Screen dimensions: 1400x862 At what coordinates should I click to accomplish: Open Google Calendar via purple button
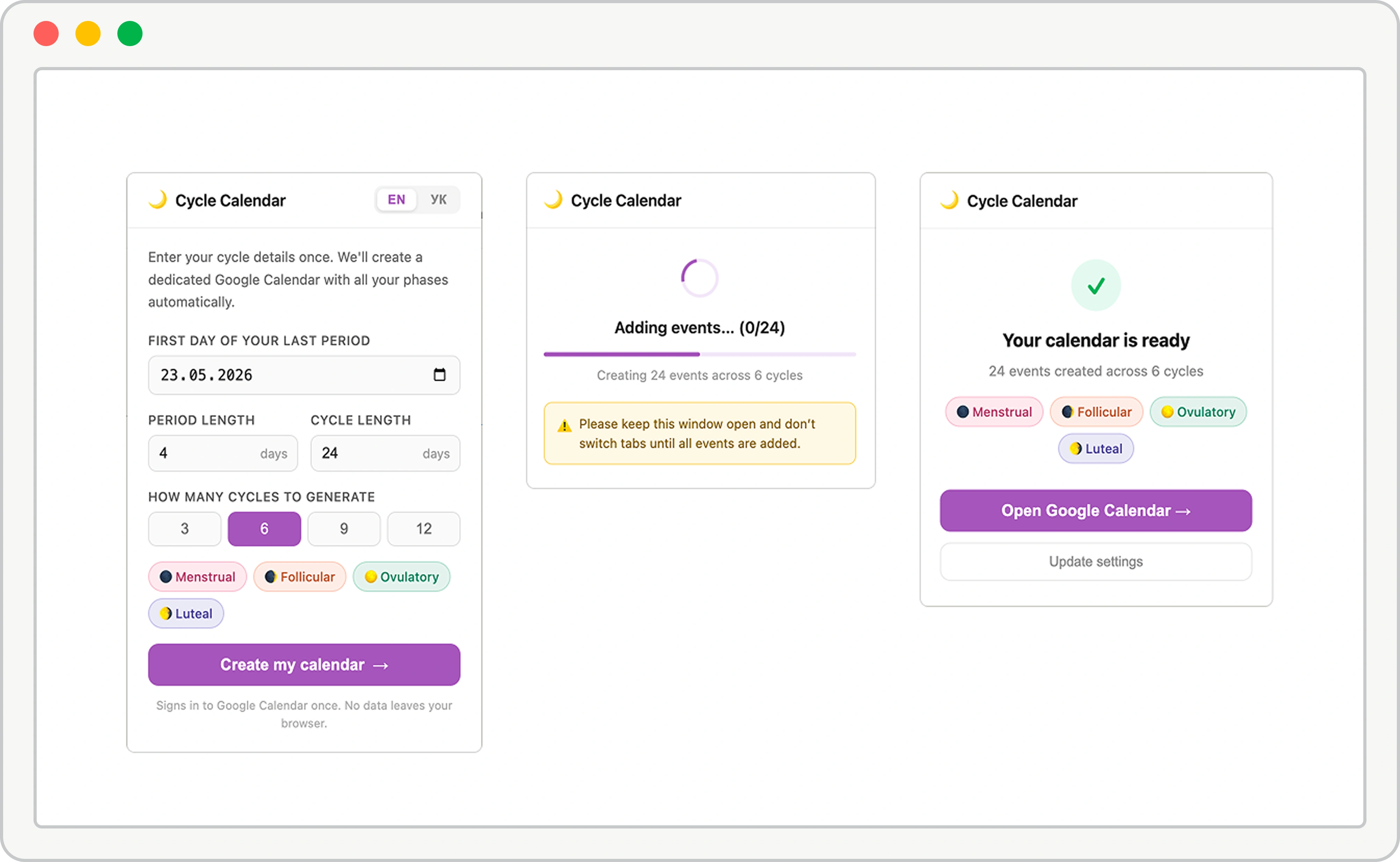coord(1095,511)
